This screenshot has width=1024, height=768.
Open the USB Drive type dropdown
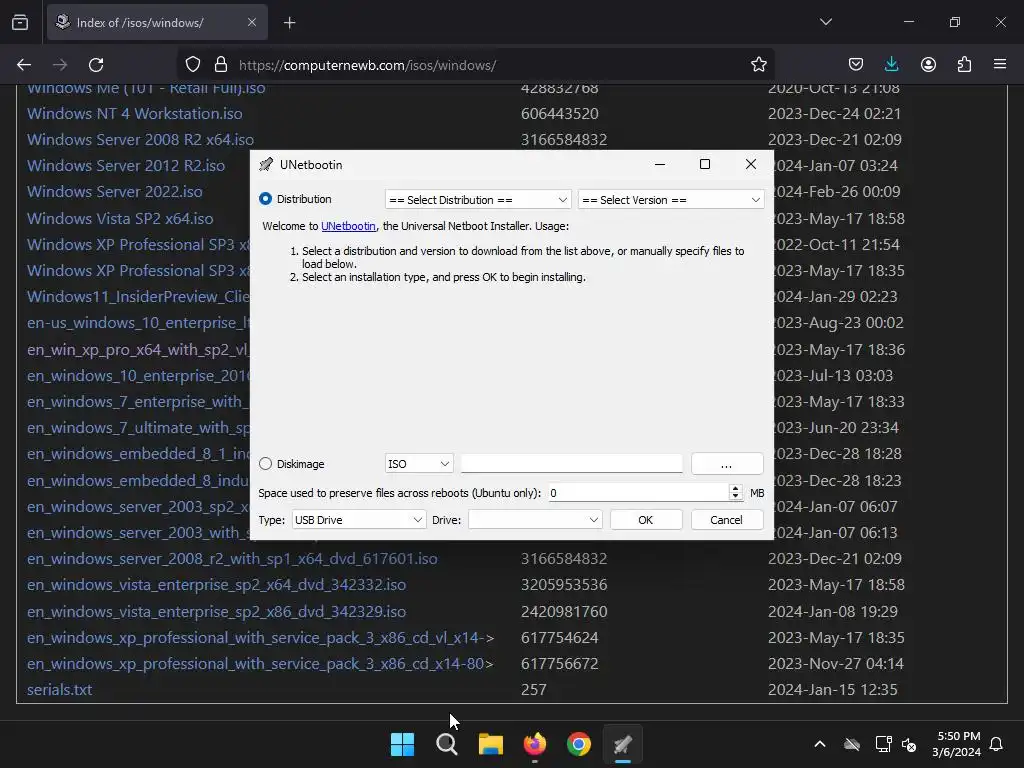(x=359, y=520)
